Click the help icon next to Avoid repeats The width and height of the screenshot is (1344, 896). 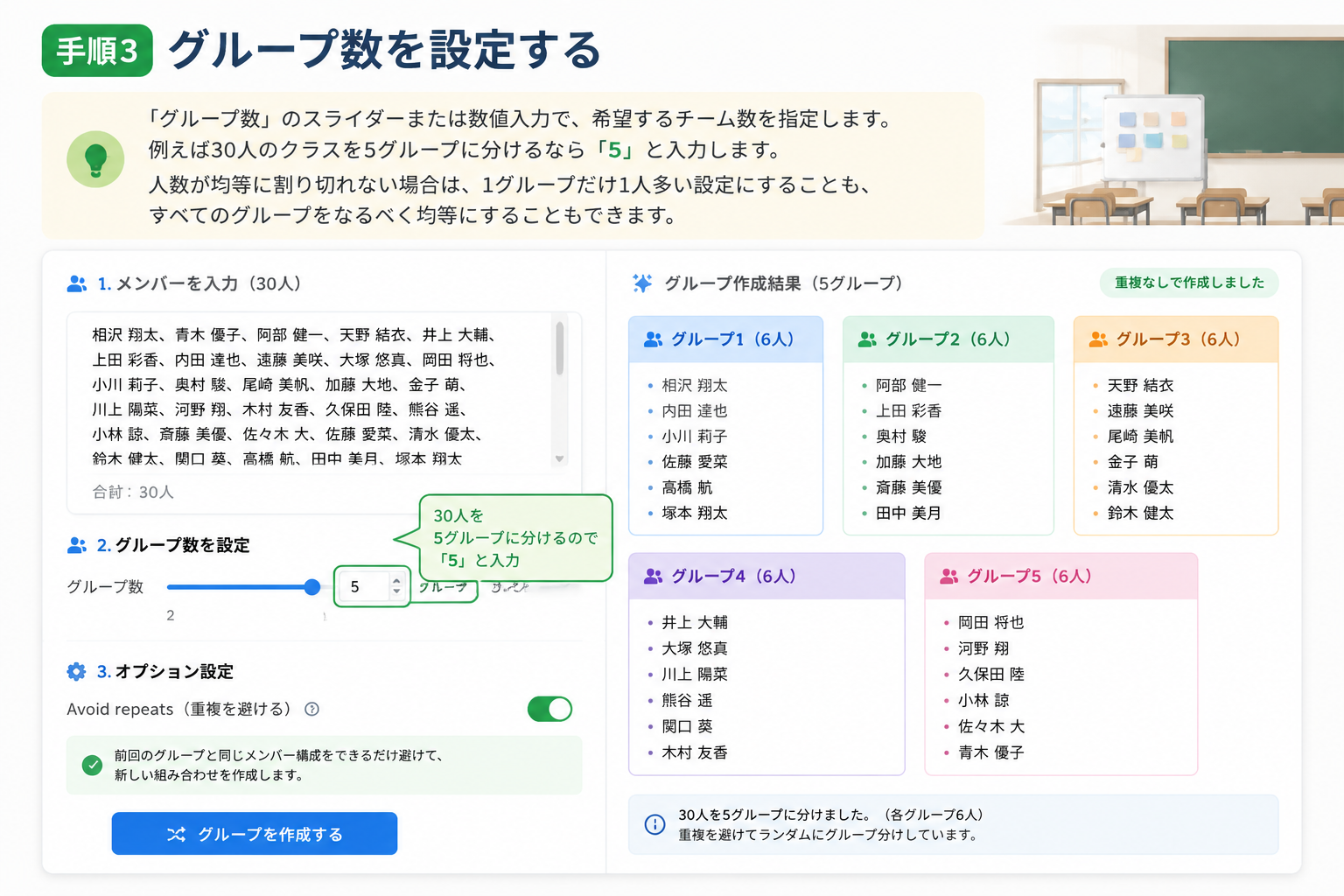(311, 709)
